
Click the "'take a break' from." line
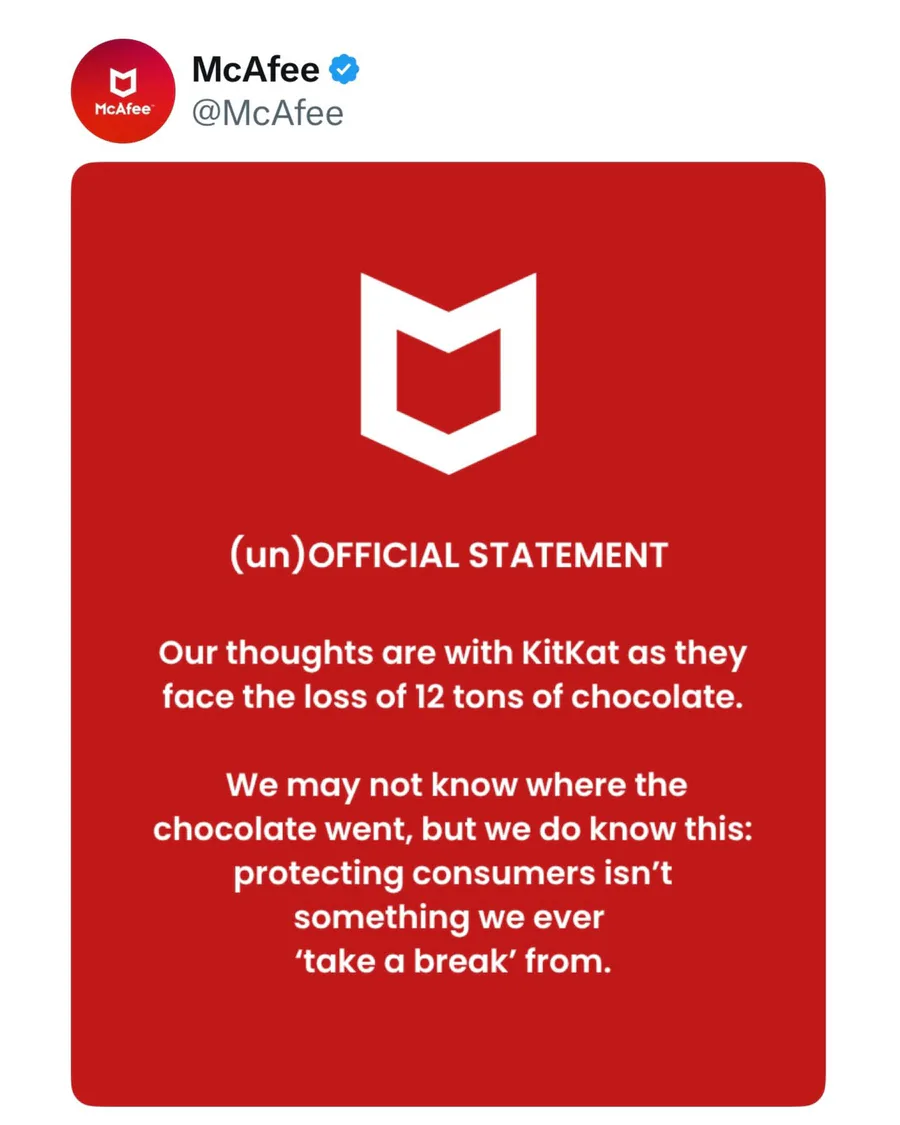(x=452, y=961)
